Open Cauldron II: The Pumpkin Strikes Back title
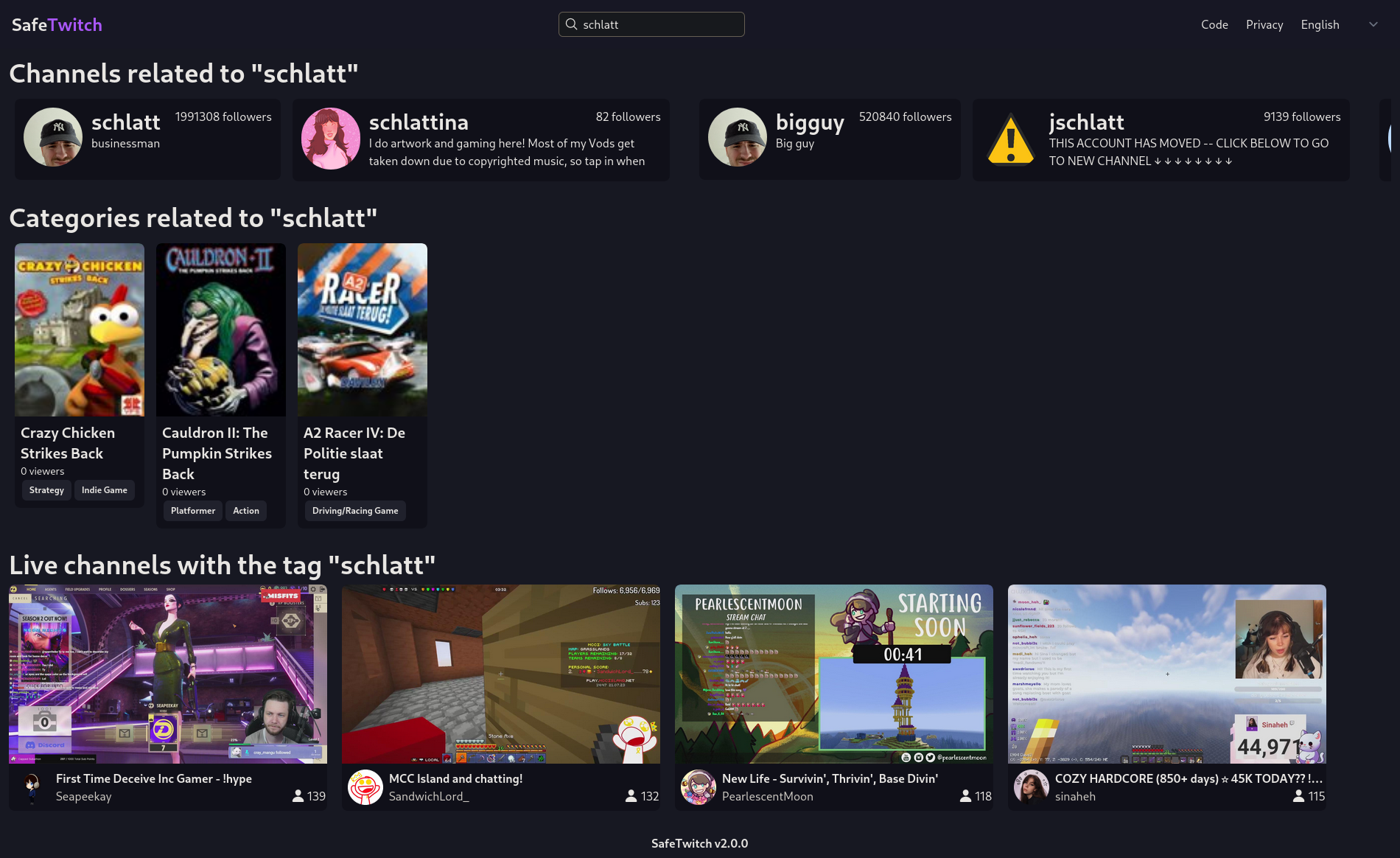This screenshot has width=1400, height=858. [217, 453]
